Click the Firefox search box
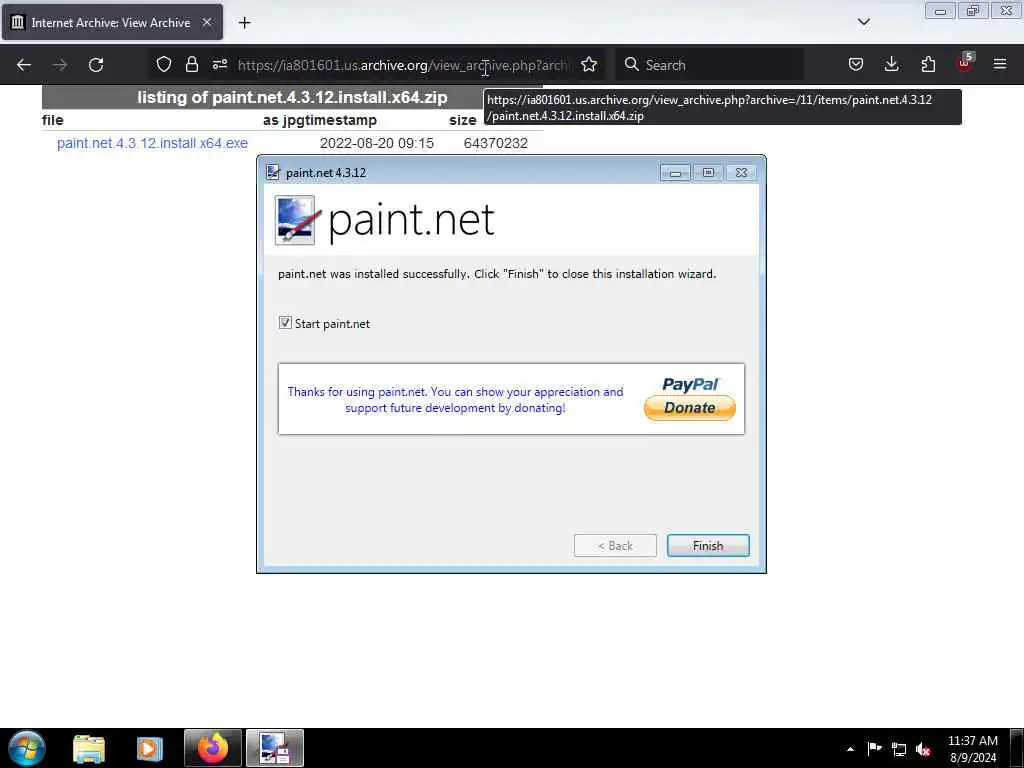Image resolution: width=1024 pixels, height=768 pixels. point(710,65)
